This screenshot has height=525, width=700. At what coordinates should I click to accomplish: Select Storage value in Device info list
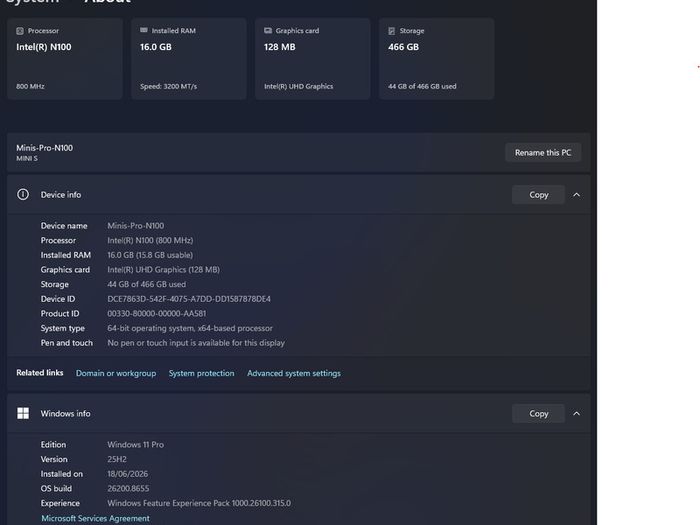[x=146, y=284]
